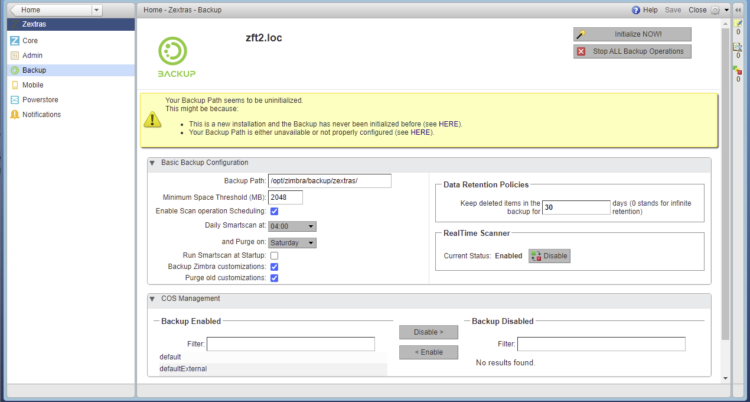The image size is (750, 402).
Task: Click the Powerstore icon
Action: [15, 100]
